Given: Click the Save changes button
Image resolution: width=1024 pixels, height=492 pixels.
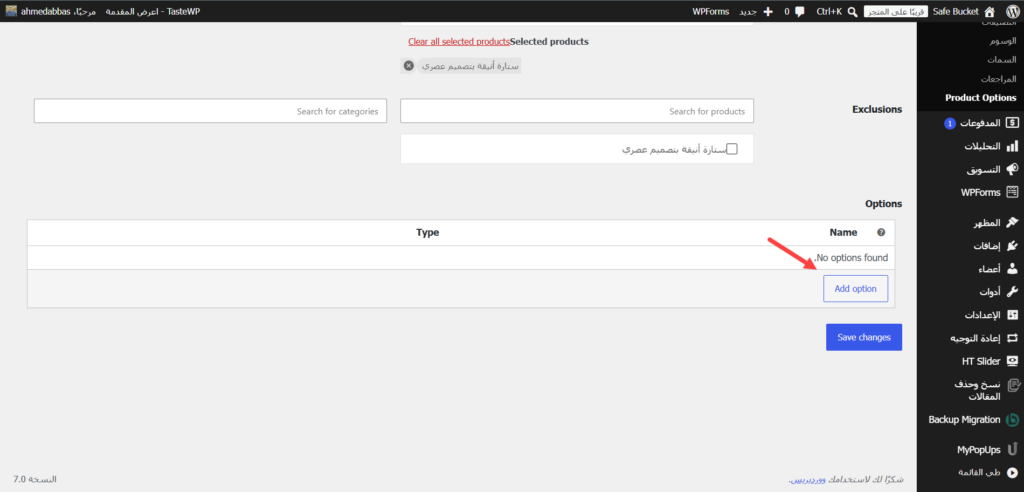Looking at the screenshot, I should pos(864,337).
